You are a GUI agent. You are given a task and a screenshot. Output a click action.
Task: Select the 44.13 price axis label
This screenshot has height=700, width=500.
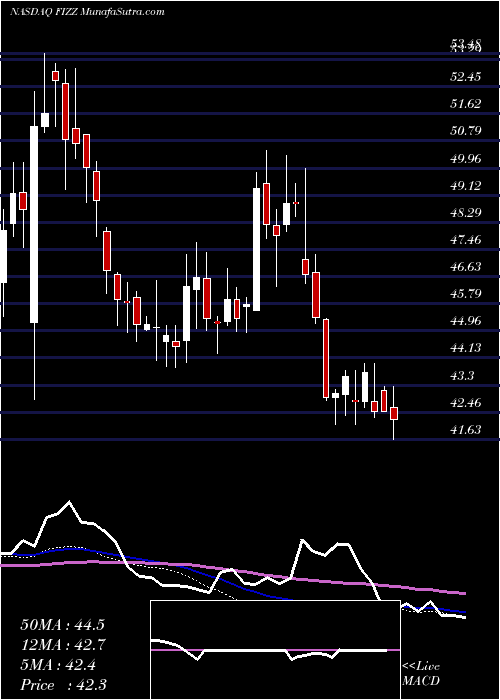click(x=466, y=348)
